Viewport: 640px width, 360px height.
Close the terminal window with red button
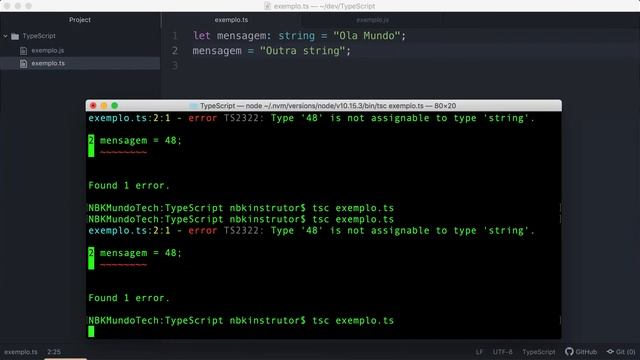tap(93, 106)
